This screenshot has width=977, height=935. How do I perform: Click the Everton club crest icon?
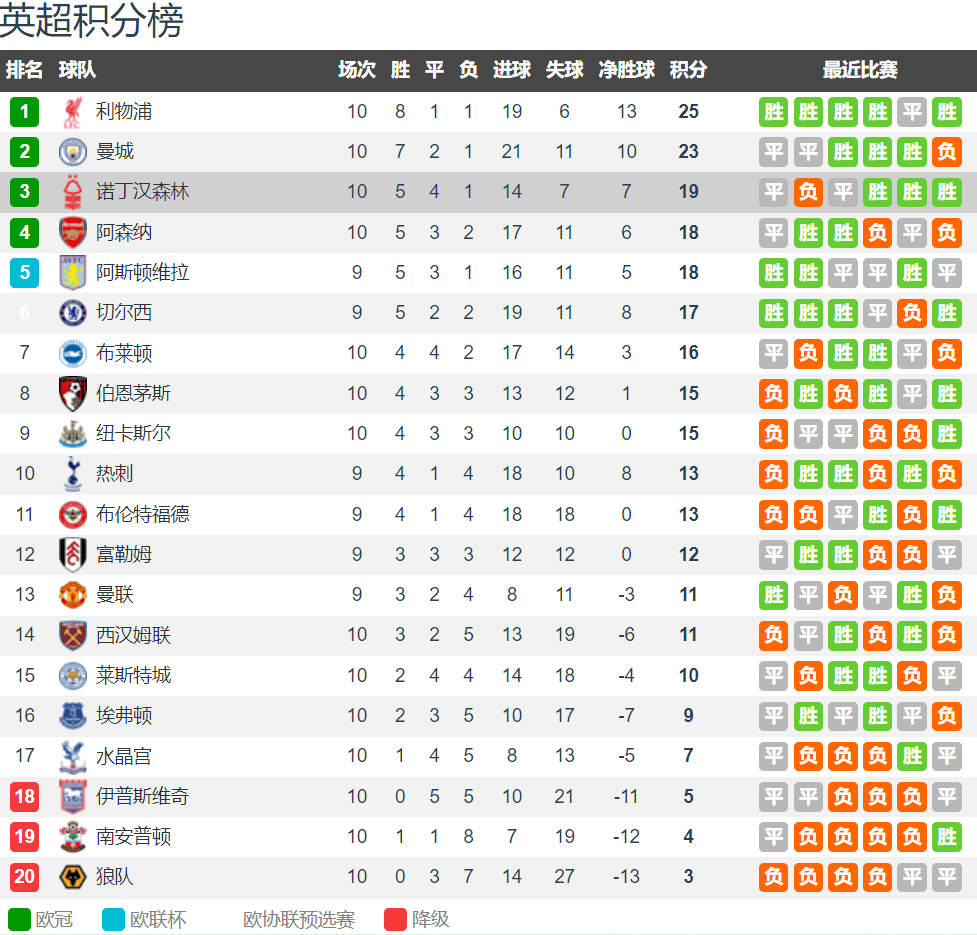(73, 716)
